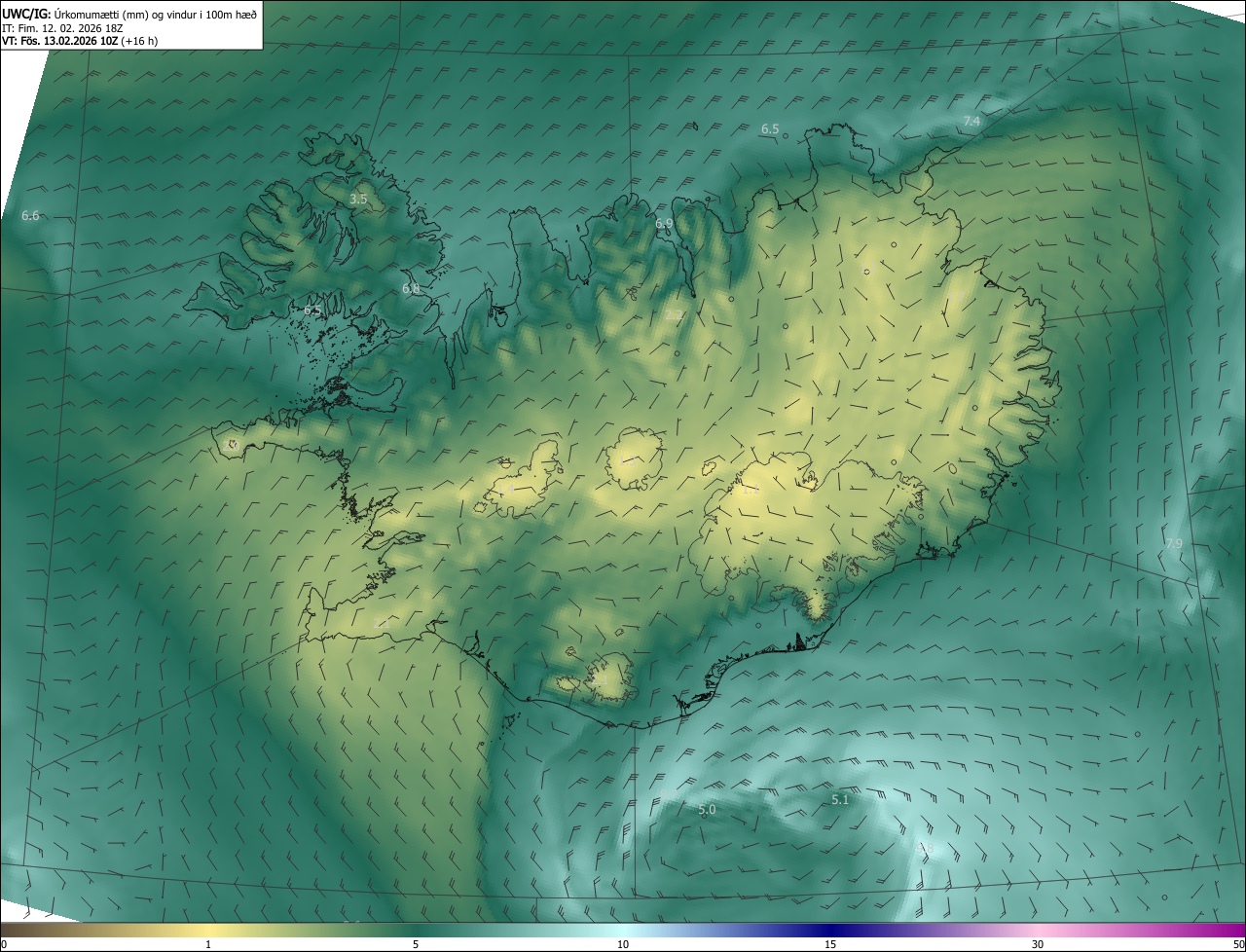Viewport: 1246px width, 952px height.
Task: Click the 6.5 label offshore beside the 7.4 label
Action: point(770,128)
